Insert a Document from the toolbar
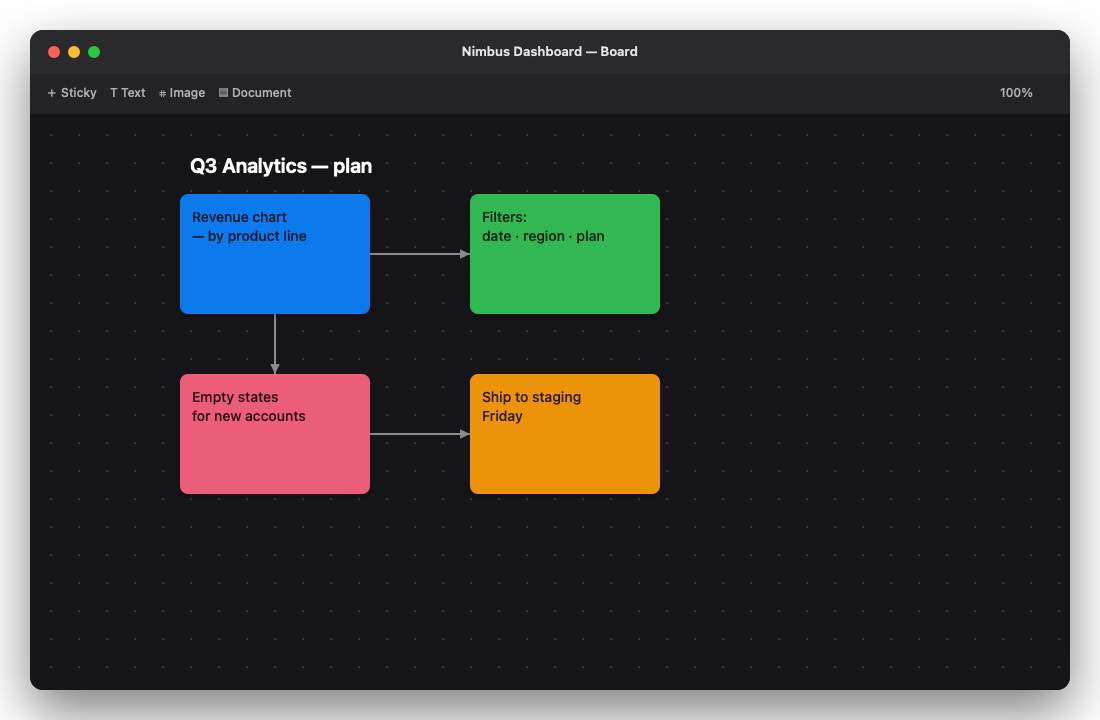 [x=255, y=93]
